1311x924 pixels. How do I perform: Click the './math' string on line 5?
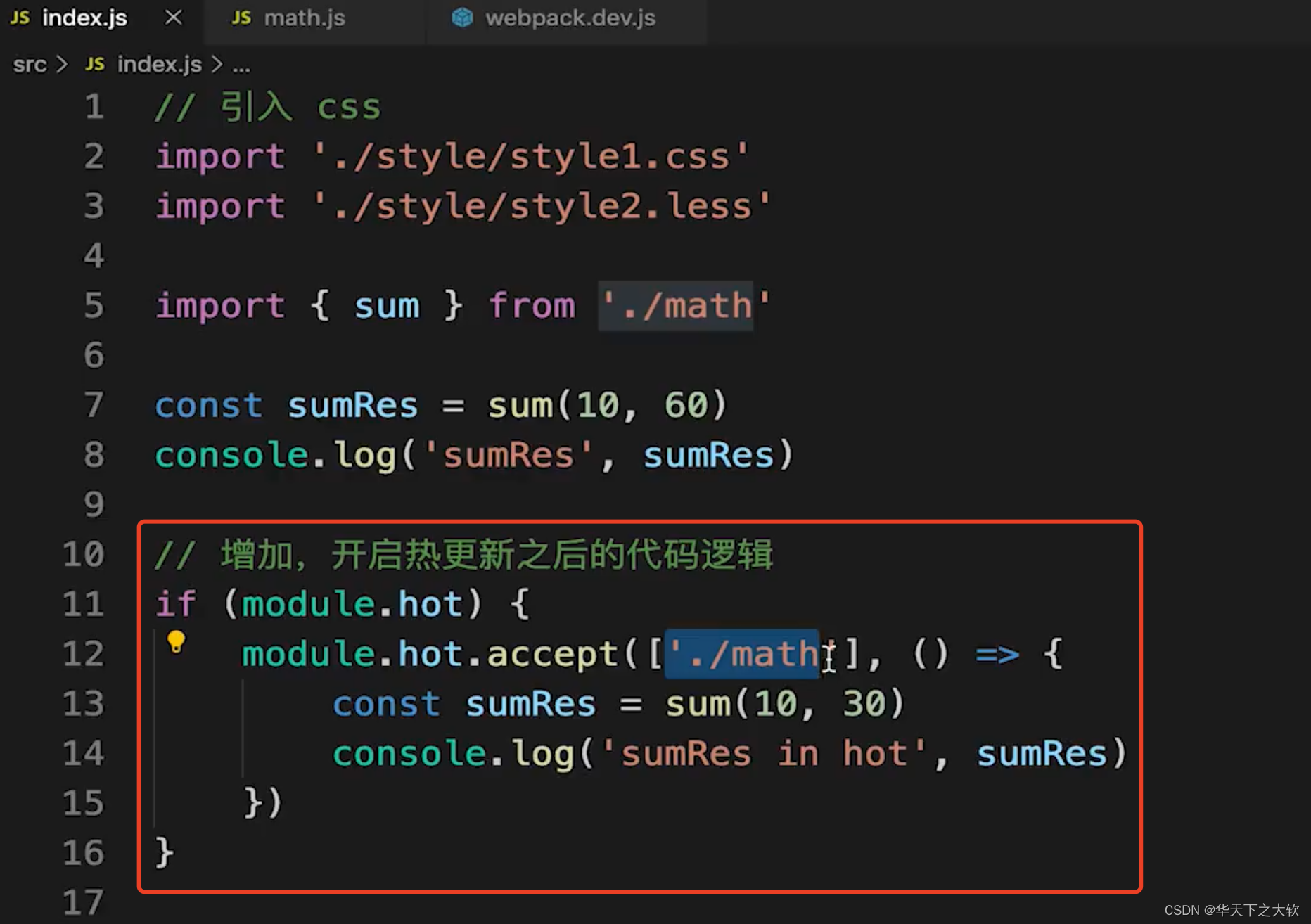click(686, 306)
